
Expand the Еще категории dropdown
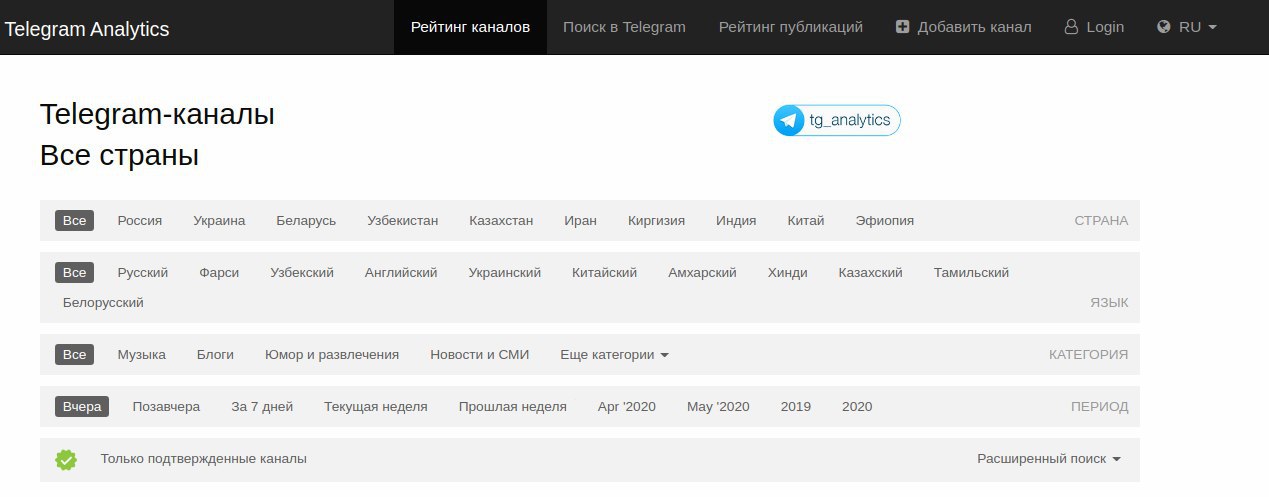coord(614,354)
